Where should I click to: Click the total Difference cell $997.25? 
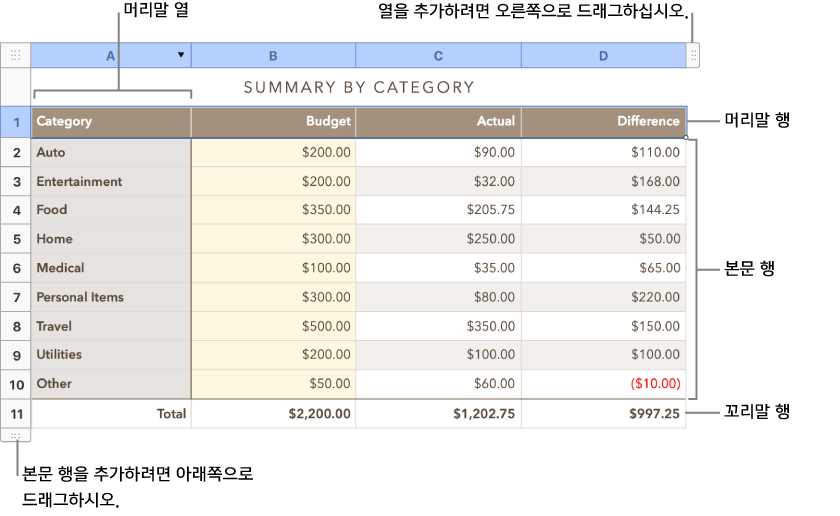pyautogui.click(x=604, y=414)
